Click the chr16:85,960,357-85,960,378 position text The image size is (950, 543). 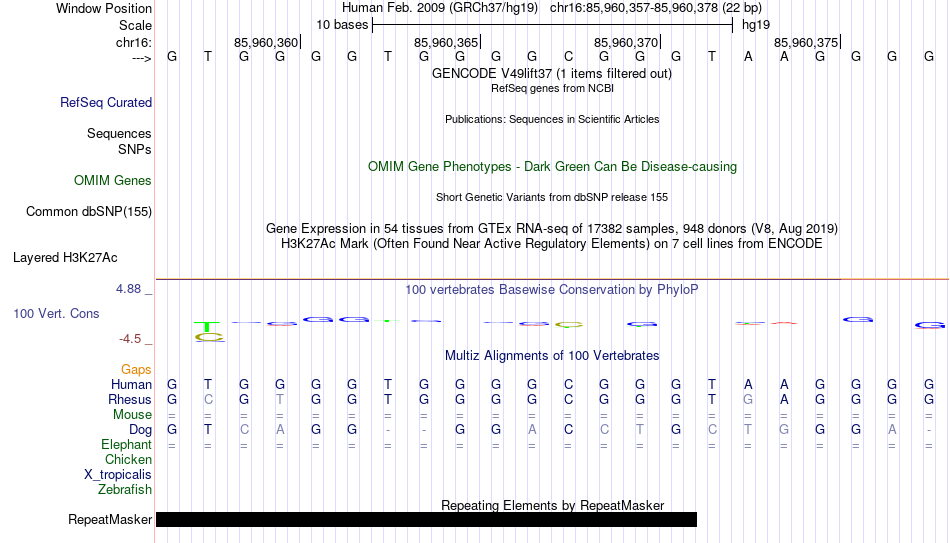[x=656, y=8]
